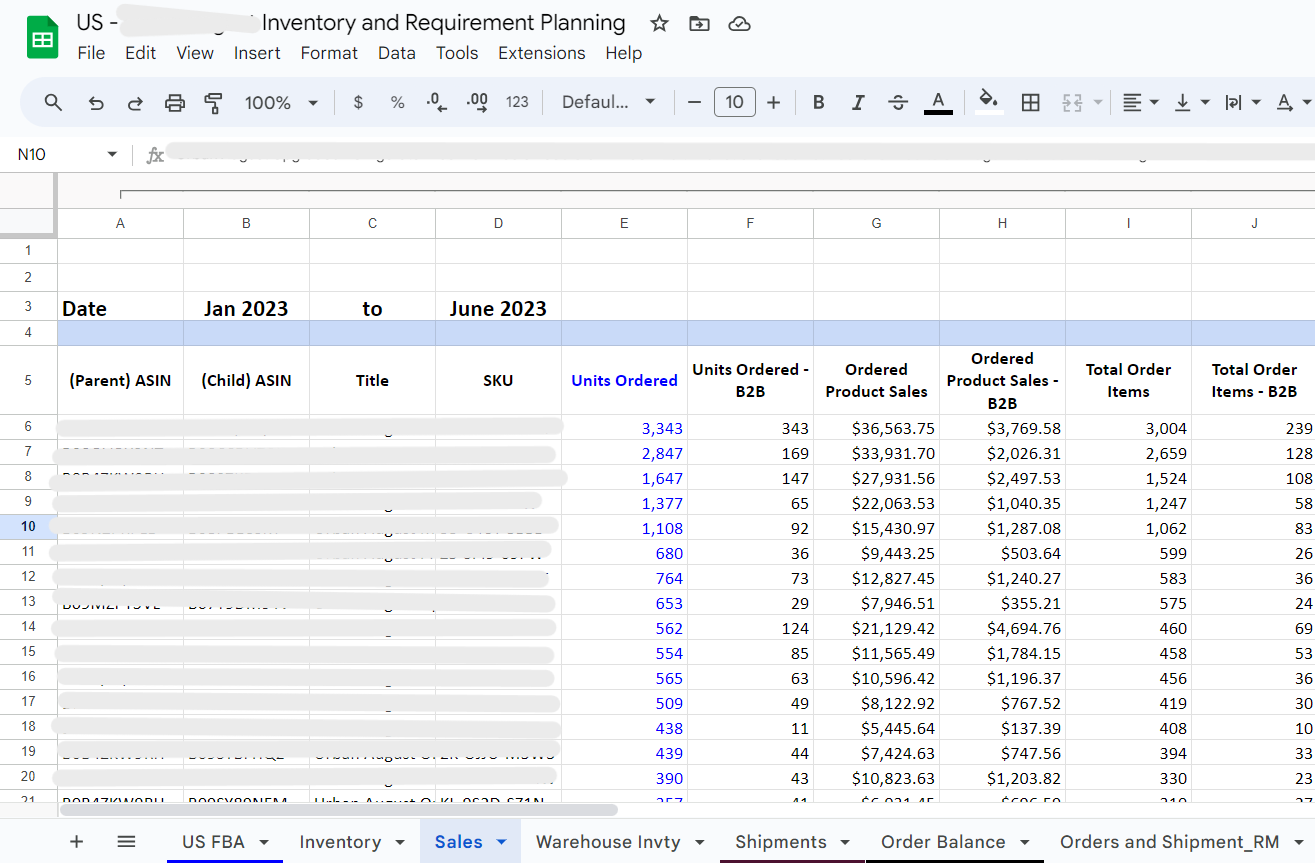Open the Sales tab dropdown arrow

[502, 842]
